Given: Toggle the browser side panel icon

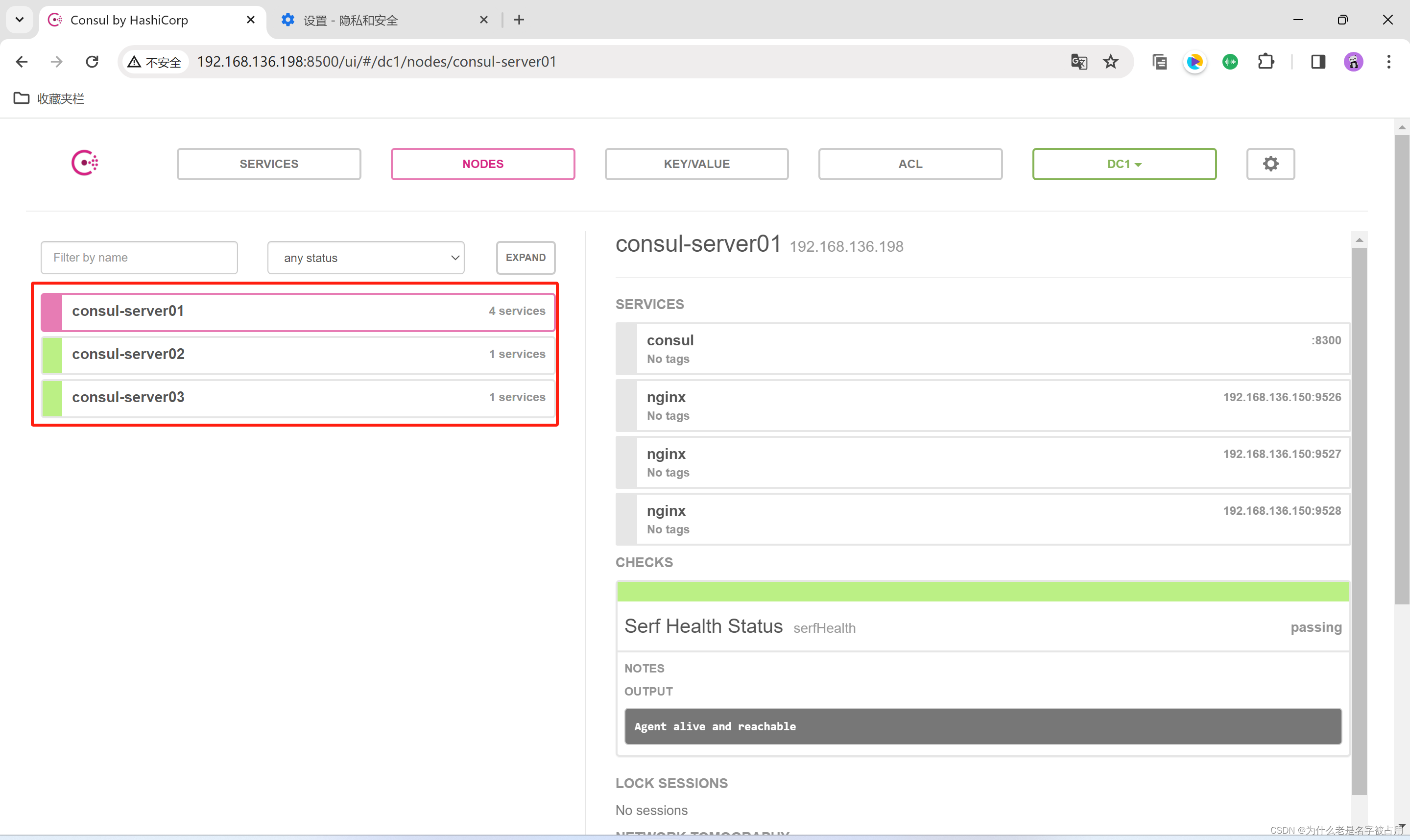Looking at the screenshot, I should click(1318, 62).
